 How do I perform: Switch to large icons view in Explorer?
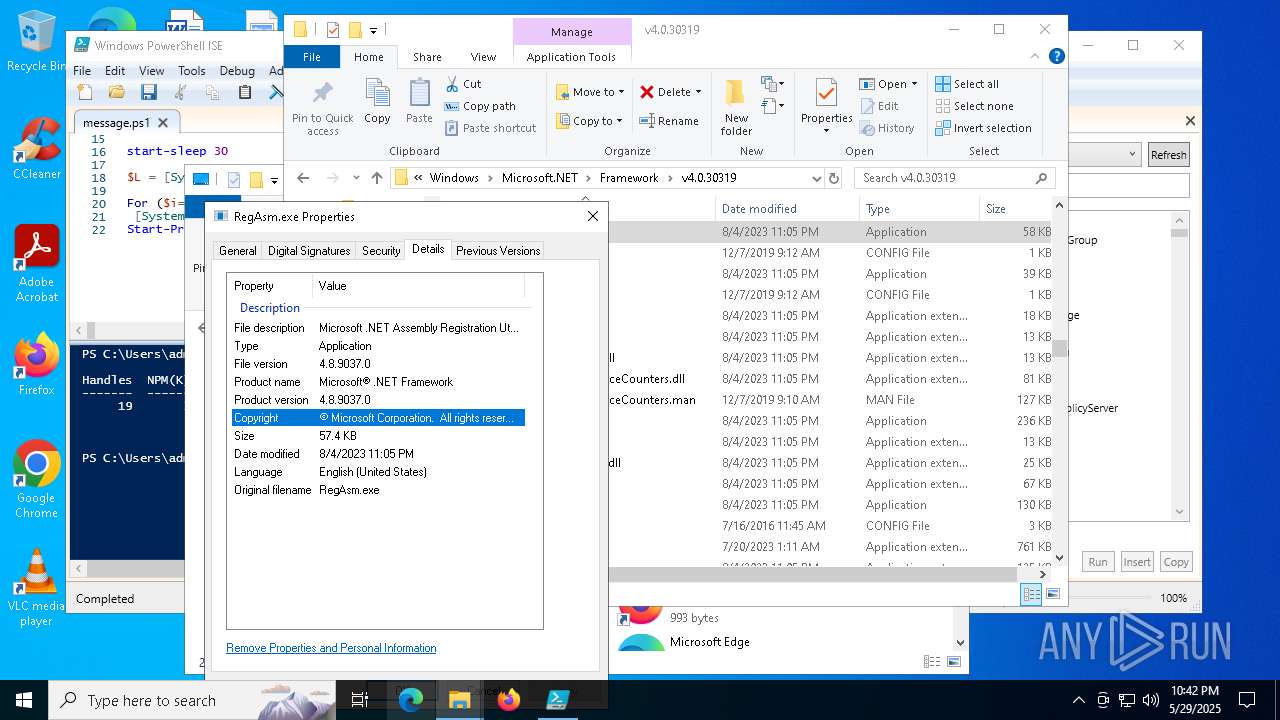pos(1053,594)
